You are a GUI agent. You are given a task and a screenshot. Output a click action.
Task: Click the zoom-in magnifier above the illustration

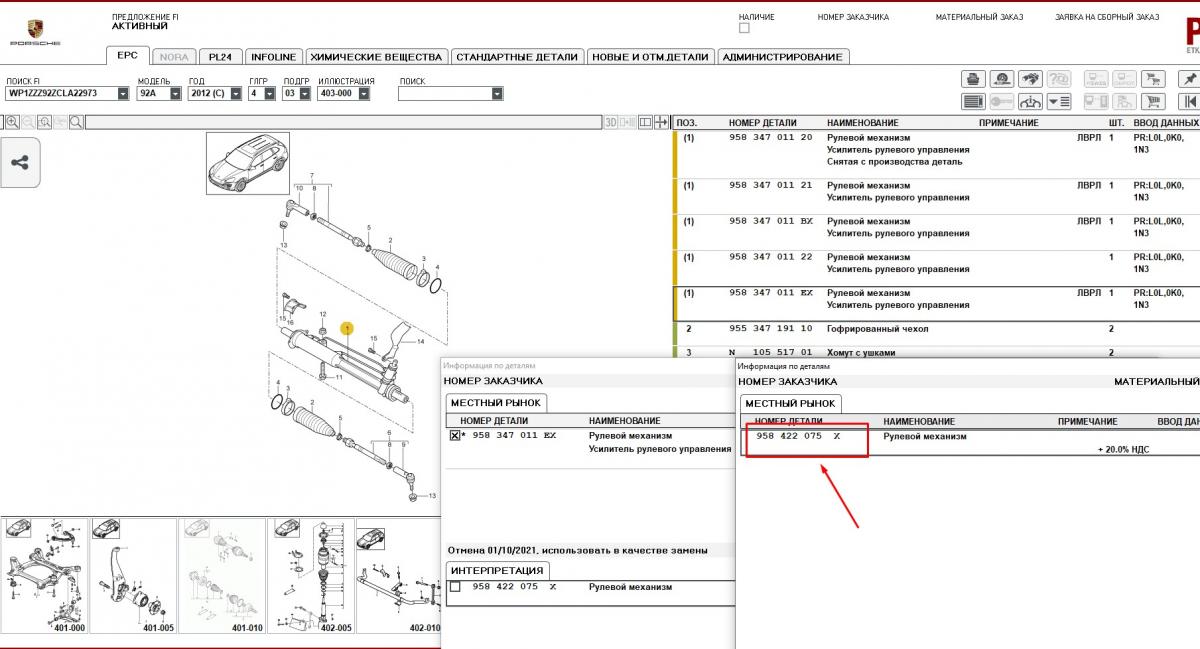[13, 122]
